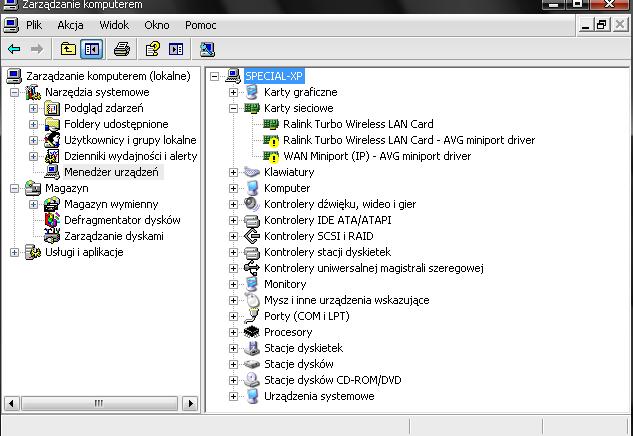This screenshot has width=633, height=436.
Task: Click the console icon beside the Plik menu
Action: click(10, 25)
